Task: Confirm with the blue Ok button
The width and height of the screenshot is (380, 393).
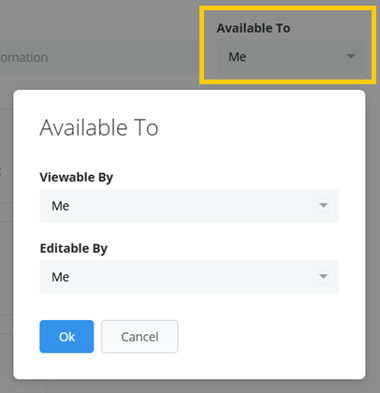Action: point(67,336)
